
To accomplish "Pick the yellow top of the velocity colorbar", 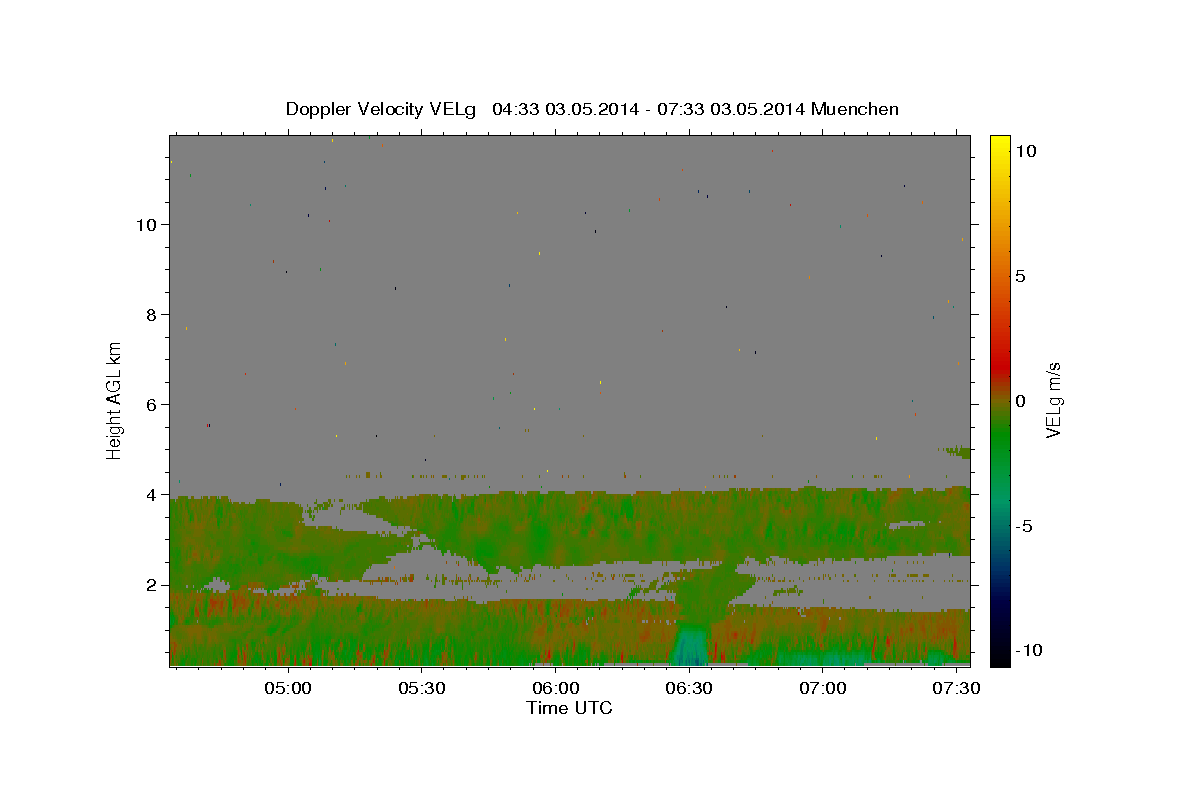I will (x=1000, y=142).
